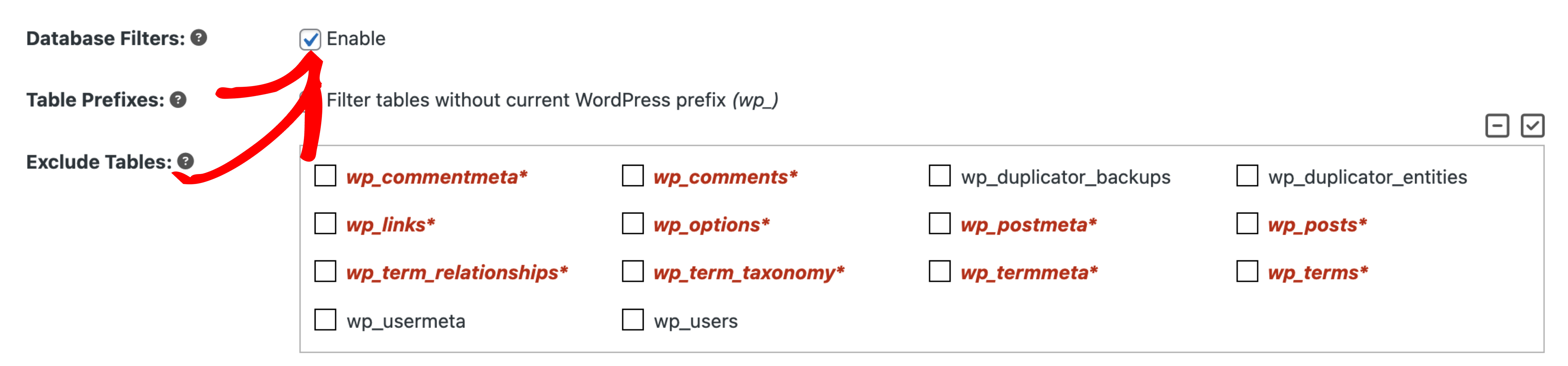Image resolution: width=1568 pixels, height=366 pixels.
Task: Check the wp_comments table checkbox
Action: (632, 176)
